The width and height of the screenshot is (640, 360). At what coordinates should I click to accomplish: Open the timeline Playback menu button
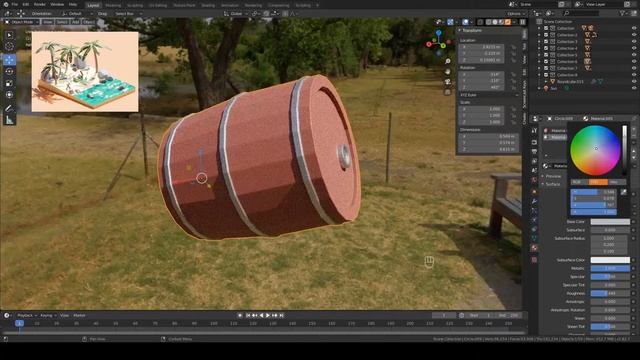(x=27, y=315)
